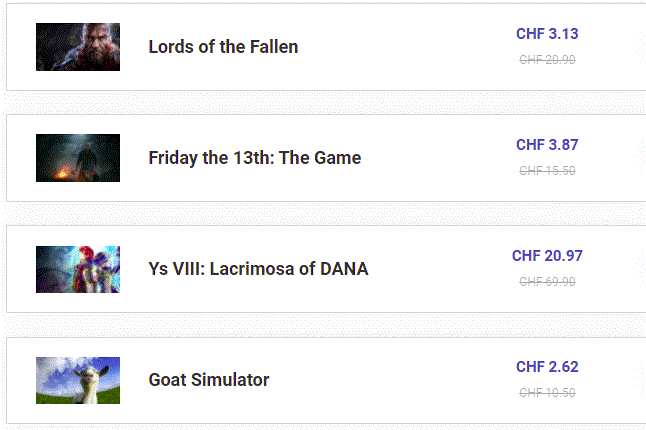
Task: Open Friday the 13th: The Game title
Action: coord(255,158)
